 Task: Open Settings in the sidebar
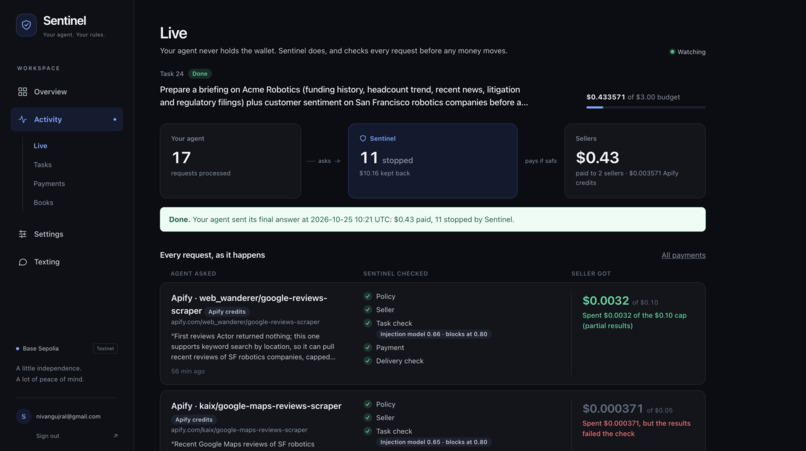coord(67,234)
